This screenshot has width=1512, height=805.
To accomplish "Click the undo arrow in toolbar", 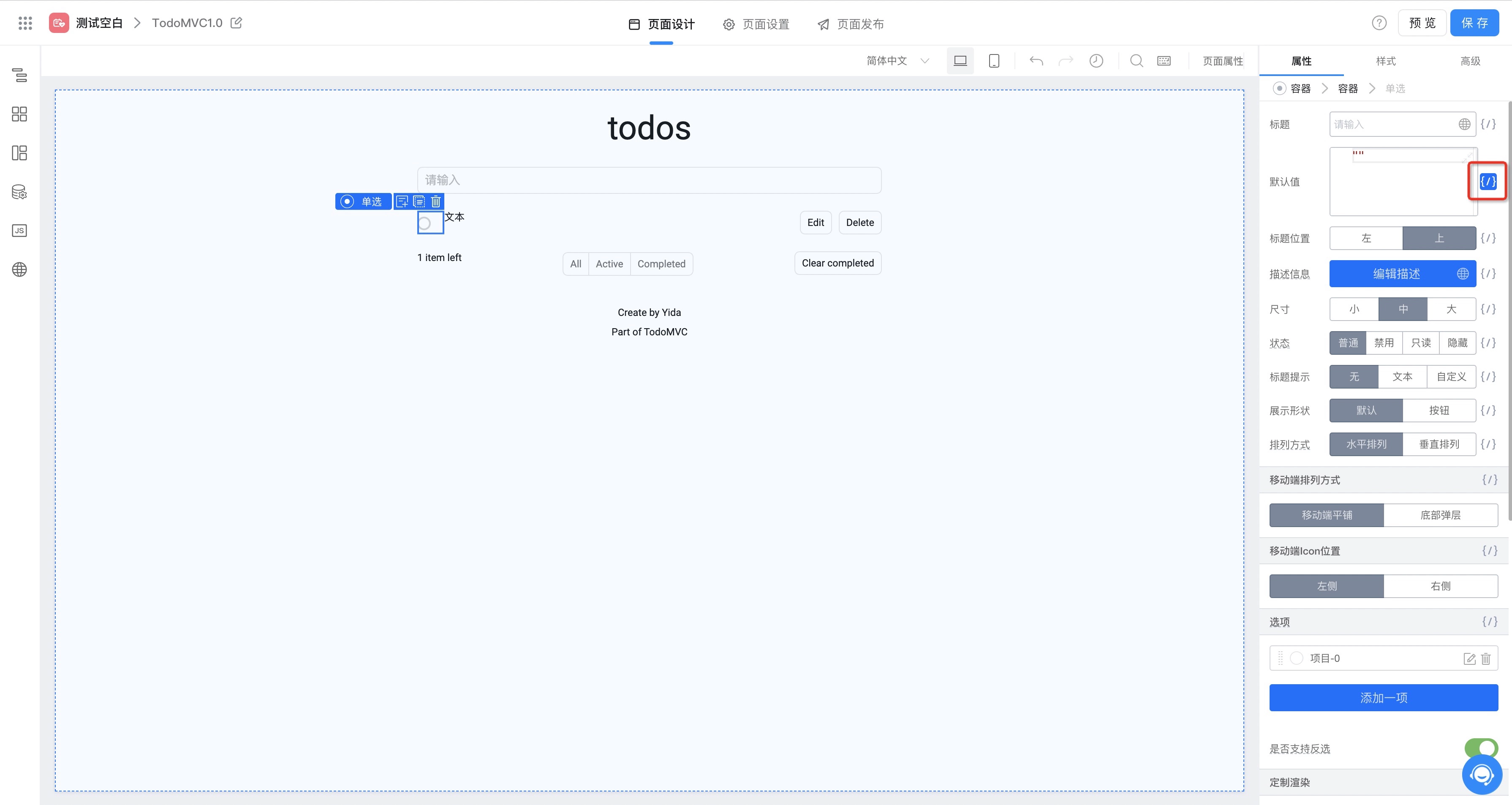I will point(1036,60).
